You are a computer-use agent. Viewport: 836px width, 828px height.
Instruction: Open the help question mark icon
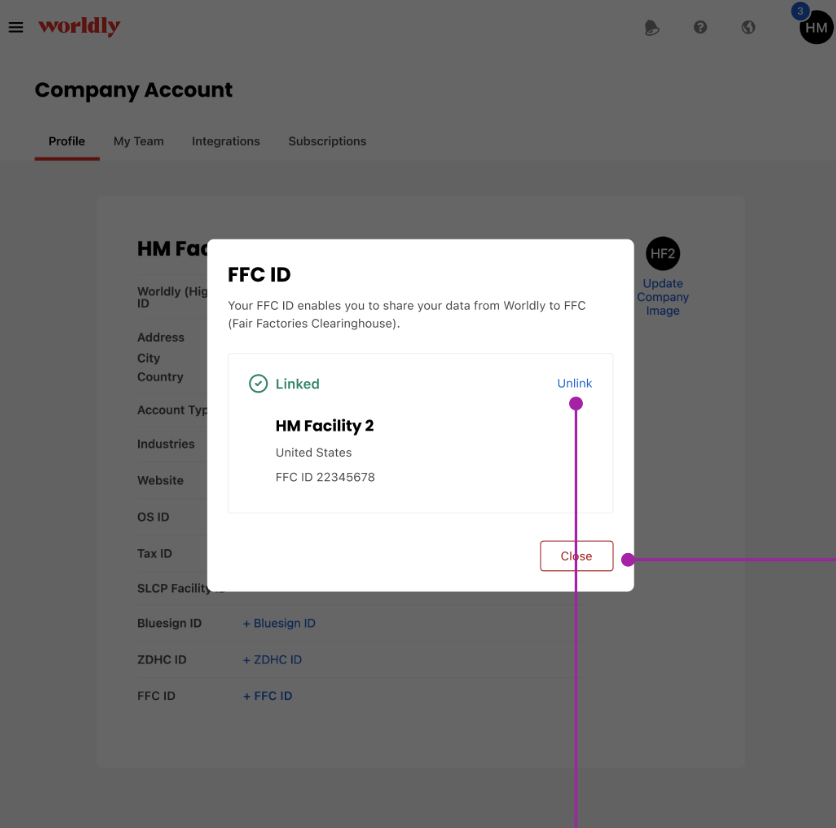[x=700, y=28]
